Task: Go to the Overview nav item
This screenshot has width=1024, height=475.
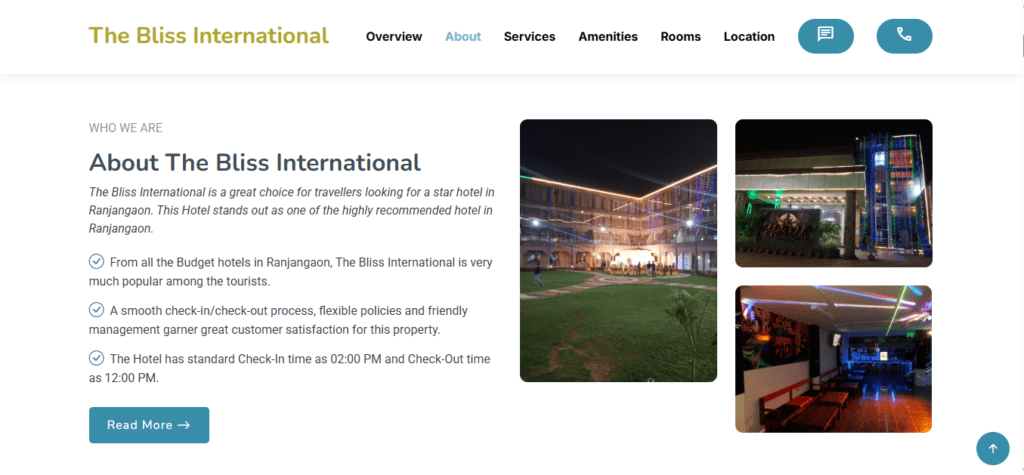Action: [x=394, y=37]
